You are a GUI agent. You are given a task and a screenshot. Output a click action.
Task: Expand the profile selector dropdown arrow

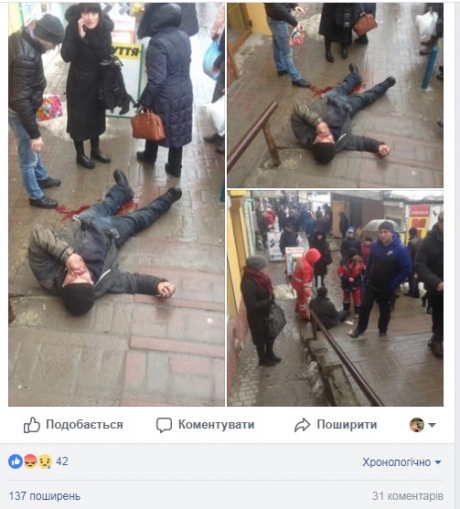click(x=432, y=425)
